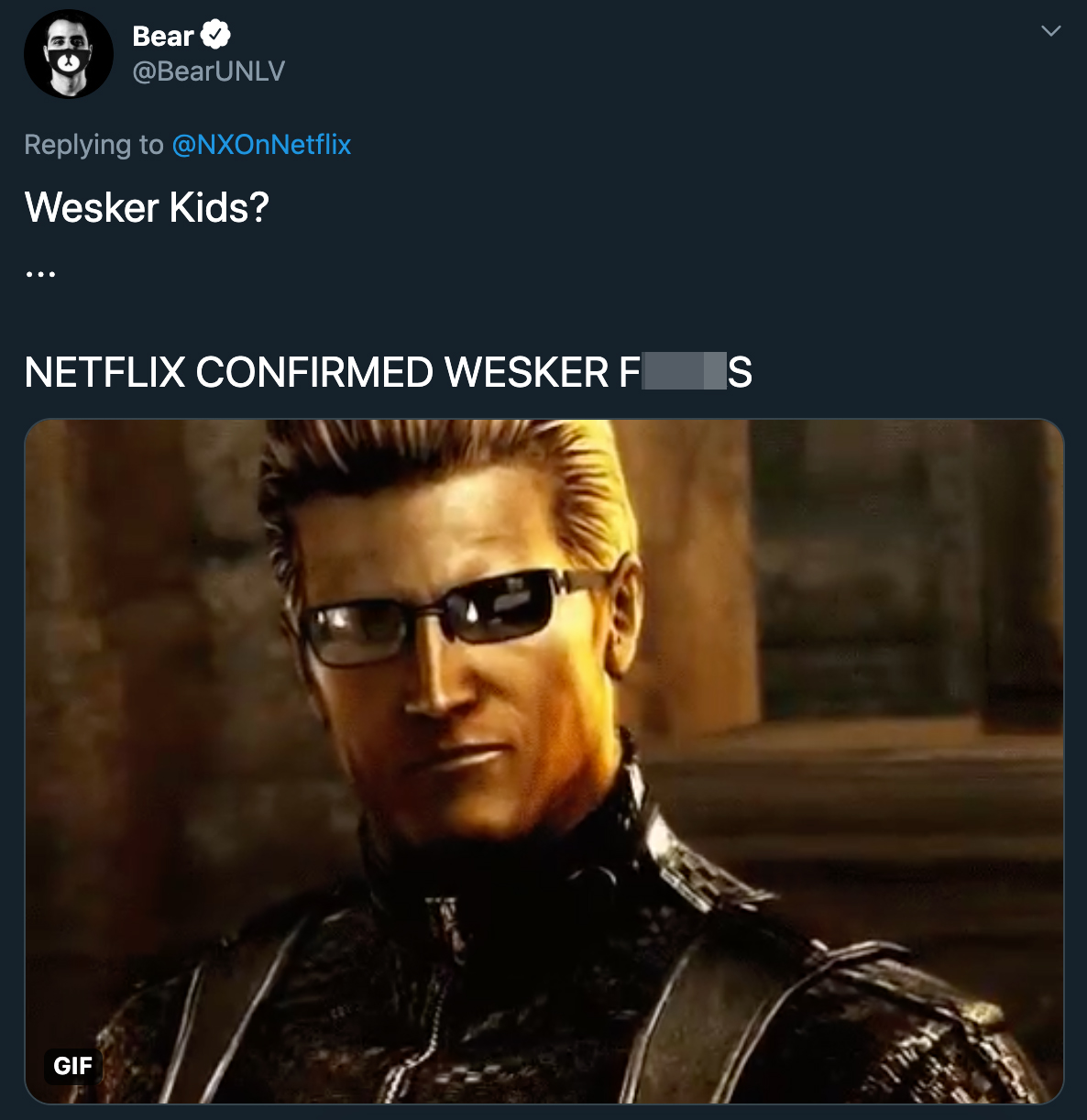The height and width of the screenshot is (1120, 1087).
Task: Click the word NETFLIX in the tweet
Action: pyautogui.click(x=105, y=372)
